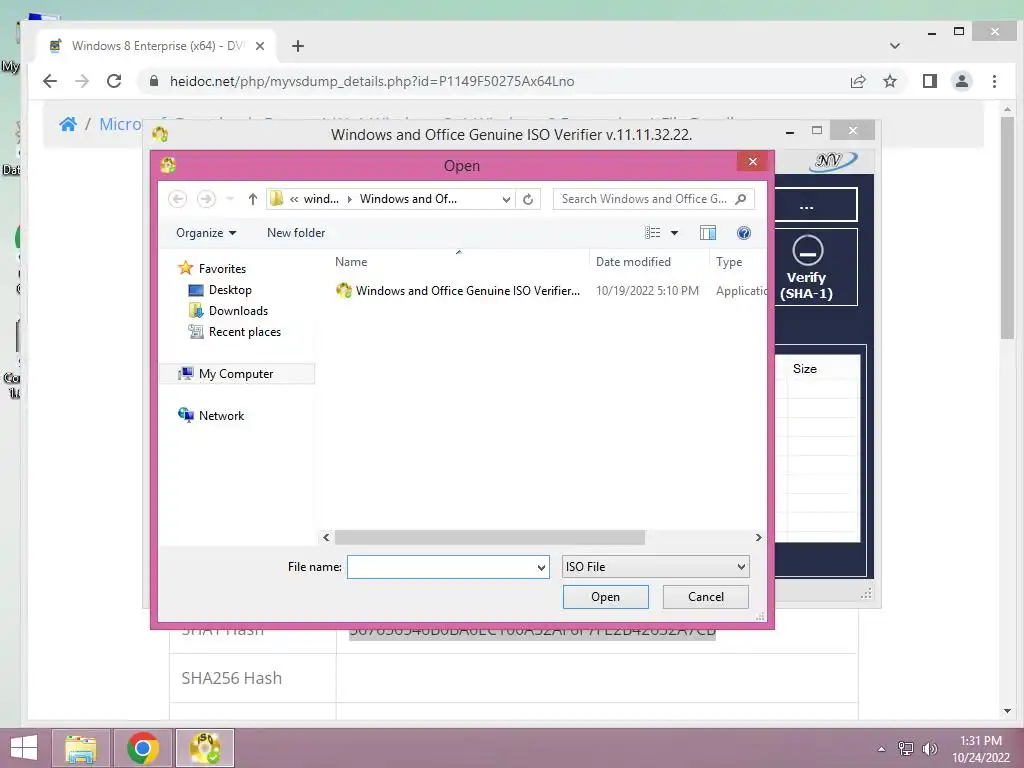The height and width of the screenshot is (768, 1024).
Task: Open the ISO File type dropdown
Action: pyautogui.click(x=656, y=567)
